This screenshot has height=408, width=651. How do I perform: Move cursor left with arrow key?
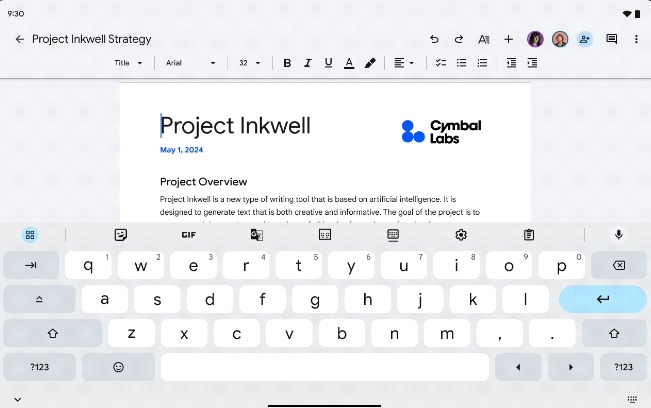tap(518, 367)
